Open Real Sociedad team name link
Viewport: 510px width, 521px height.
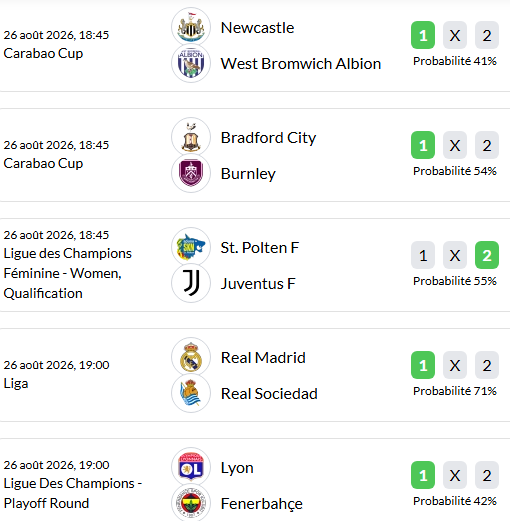coord(269,394)
